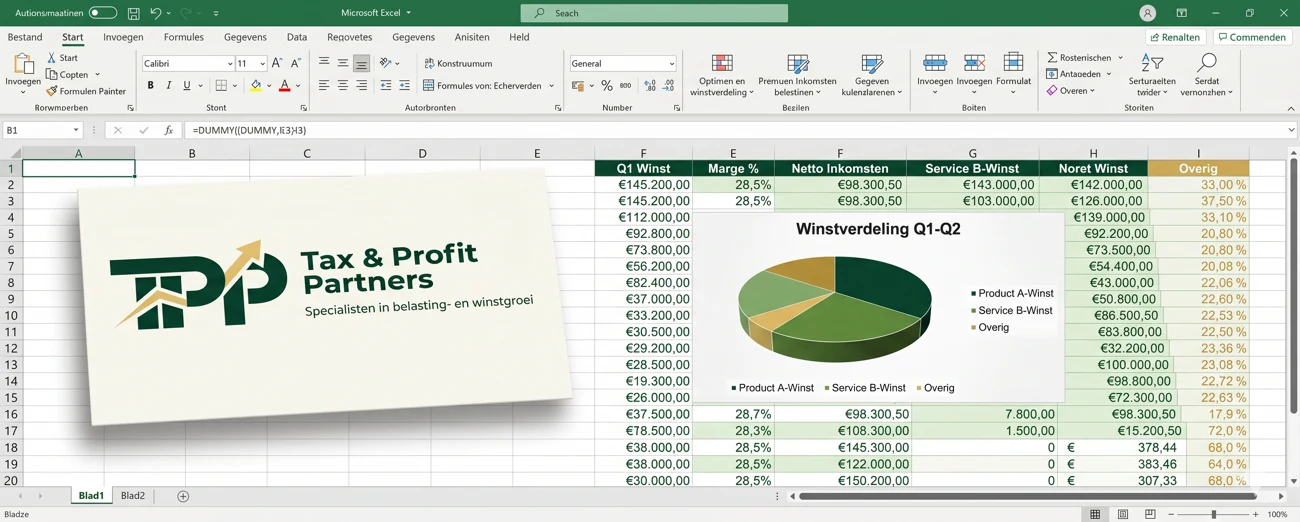1300x522 pixels.
Task: Open Formules von: Echerverden merge dropdown
Action: 551,86
